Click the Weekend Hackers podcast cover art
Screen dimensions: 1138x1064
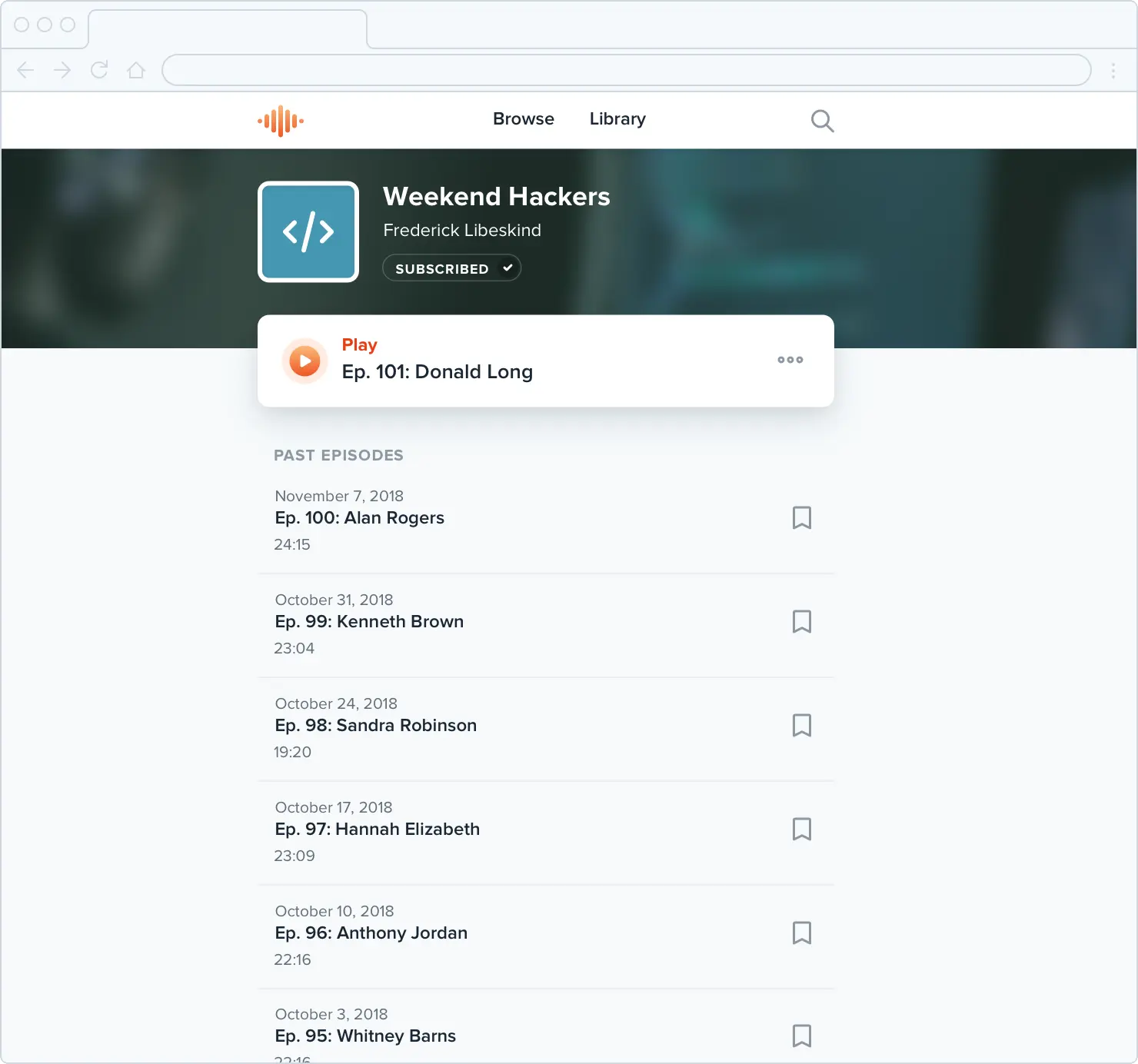pyautogui.click(x=308, y=231)
